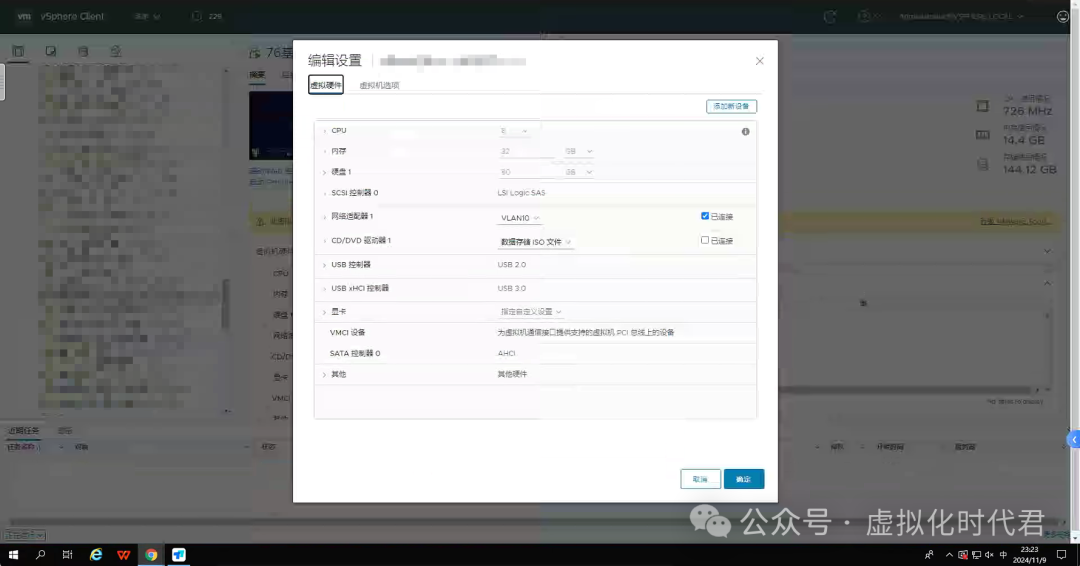
Task: Open the 摘要 tab in background page
Action: pos(257,74)
